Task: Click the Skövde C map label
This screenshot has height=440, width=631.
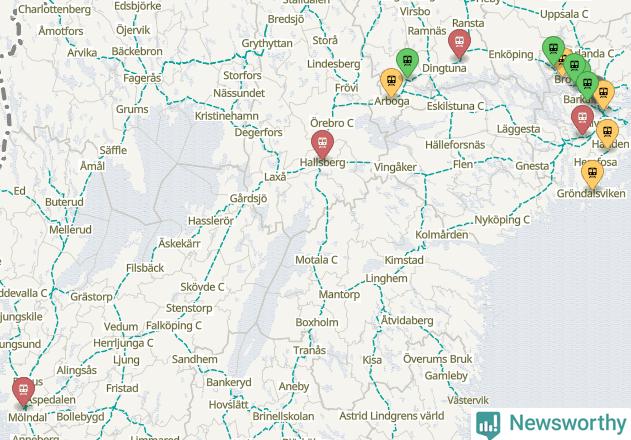Action: pyautogui.click(x=202, y=287)
